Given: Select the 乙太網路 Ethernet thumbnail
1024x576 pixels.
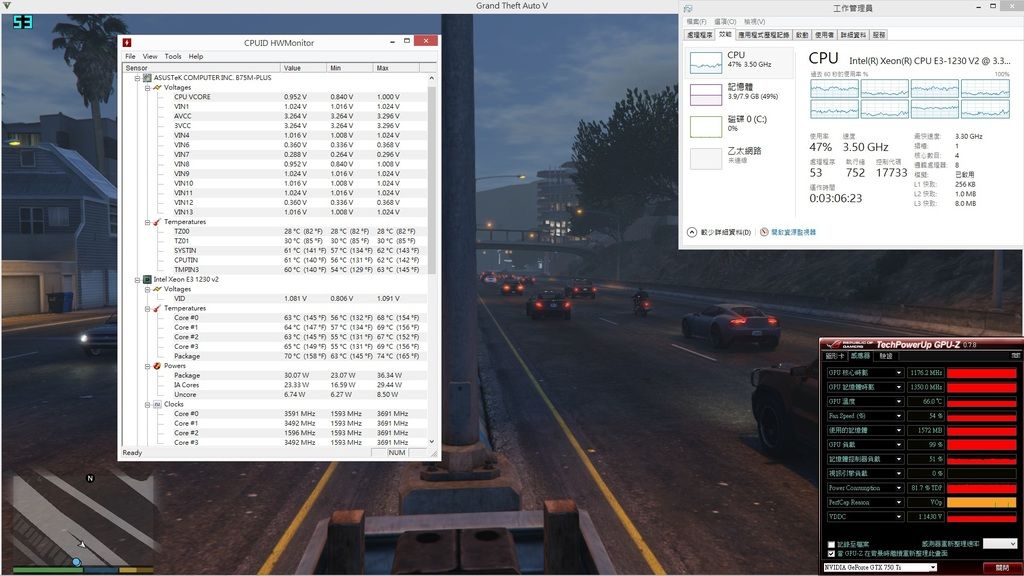Looking at the screenshot, I should tap(706, 159).
